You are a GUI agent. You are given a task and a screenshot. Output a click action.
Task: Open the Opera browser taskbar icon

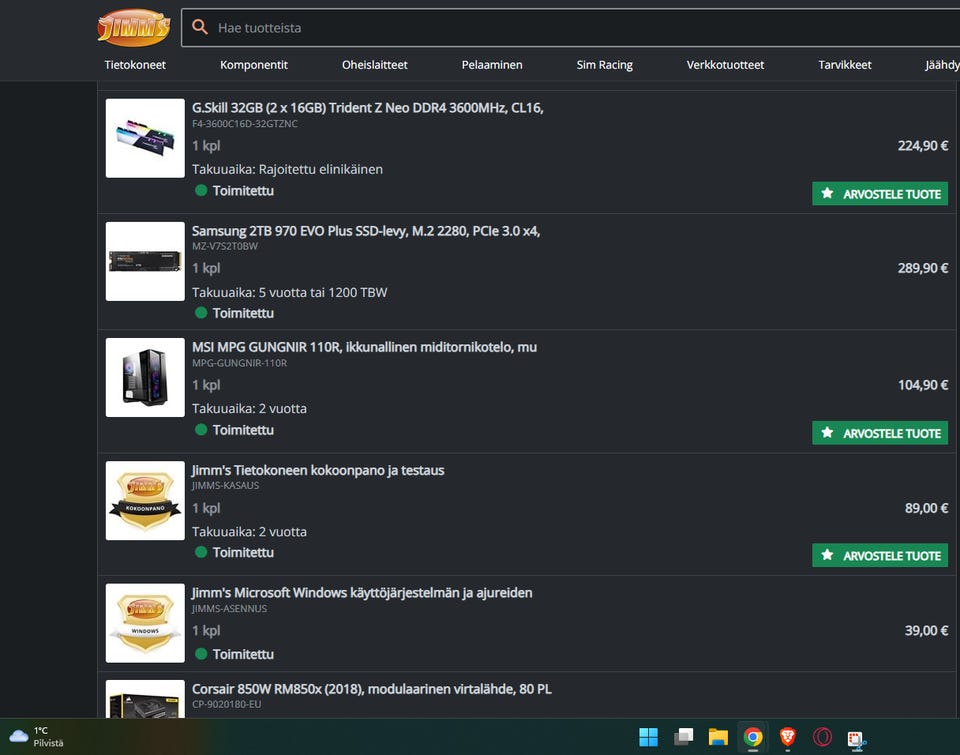822,737
